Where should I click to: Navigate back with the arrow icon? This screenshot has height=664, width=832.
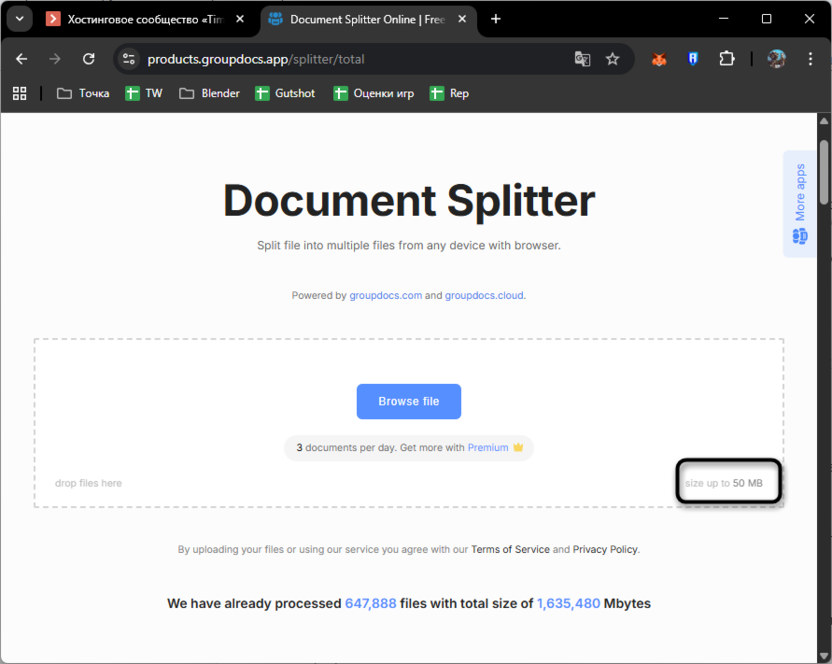(21, 59)
